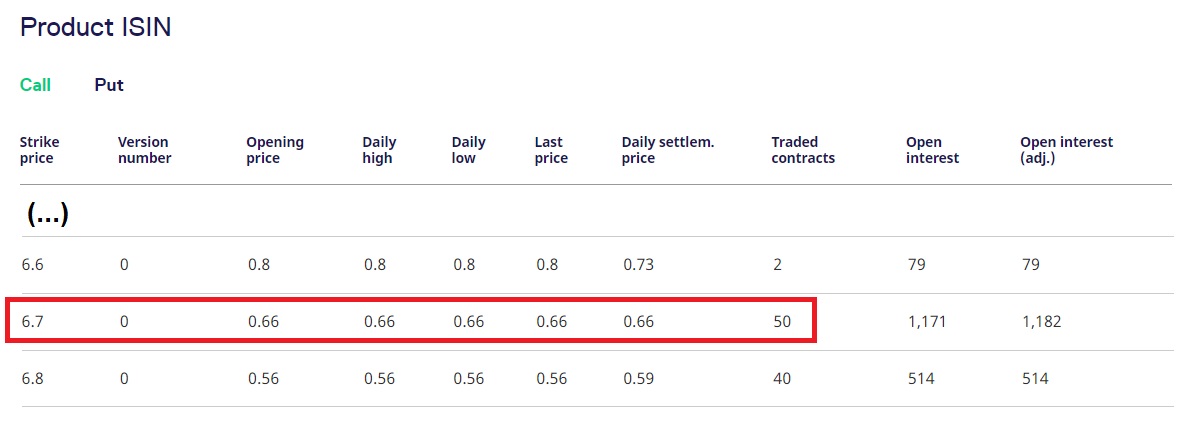Viewport: 1181px width, 422px height.
Task: Select the Last price column header
Action: click(x=551, y=150)
